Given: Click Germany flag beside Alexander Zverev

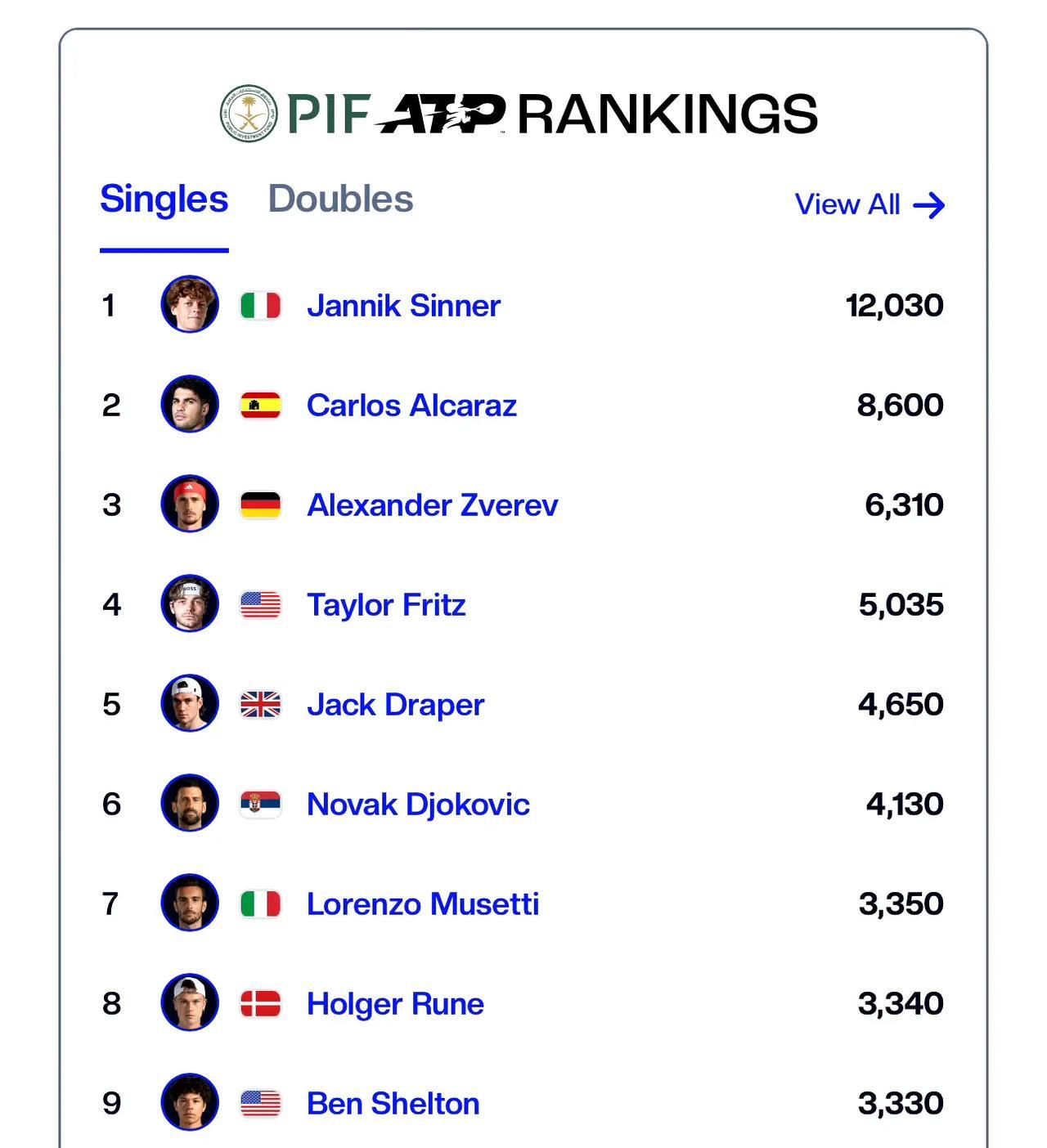Looking at the screenshot, I should pos(261,505).
